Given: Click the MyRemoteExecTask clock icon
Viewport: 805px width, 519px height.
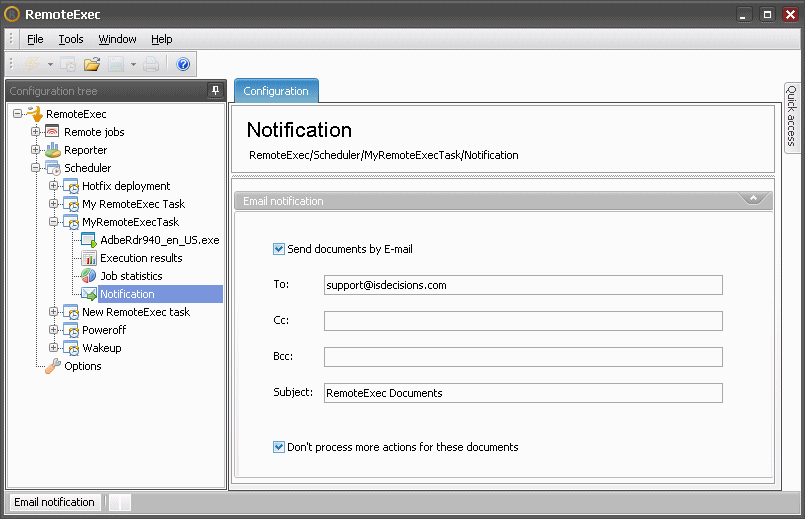Looking at the screenshot, I should coord(71,222).
